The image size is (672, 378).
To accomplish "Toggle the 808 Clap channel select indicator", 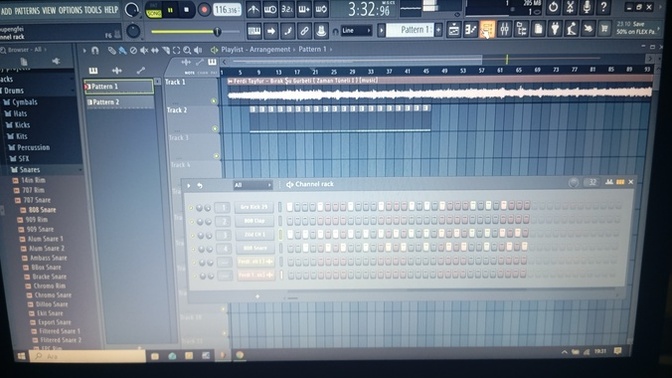I will coord(280,221).
